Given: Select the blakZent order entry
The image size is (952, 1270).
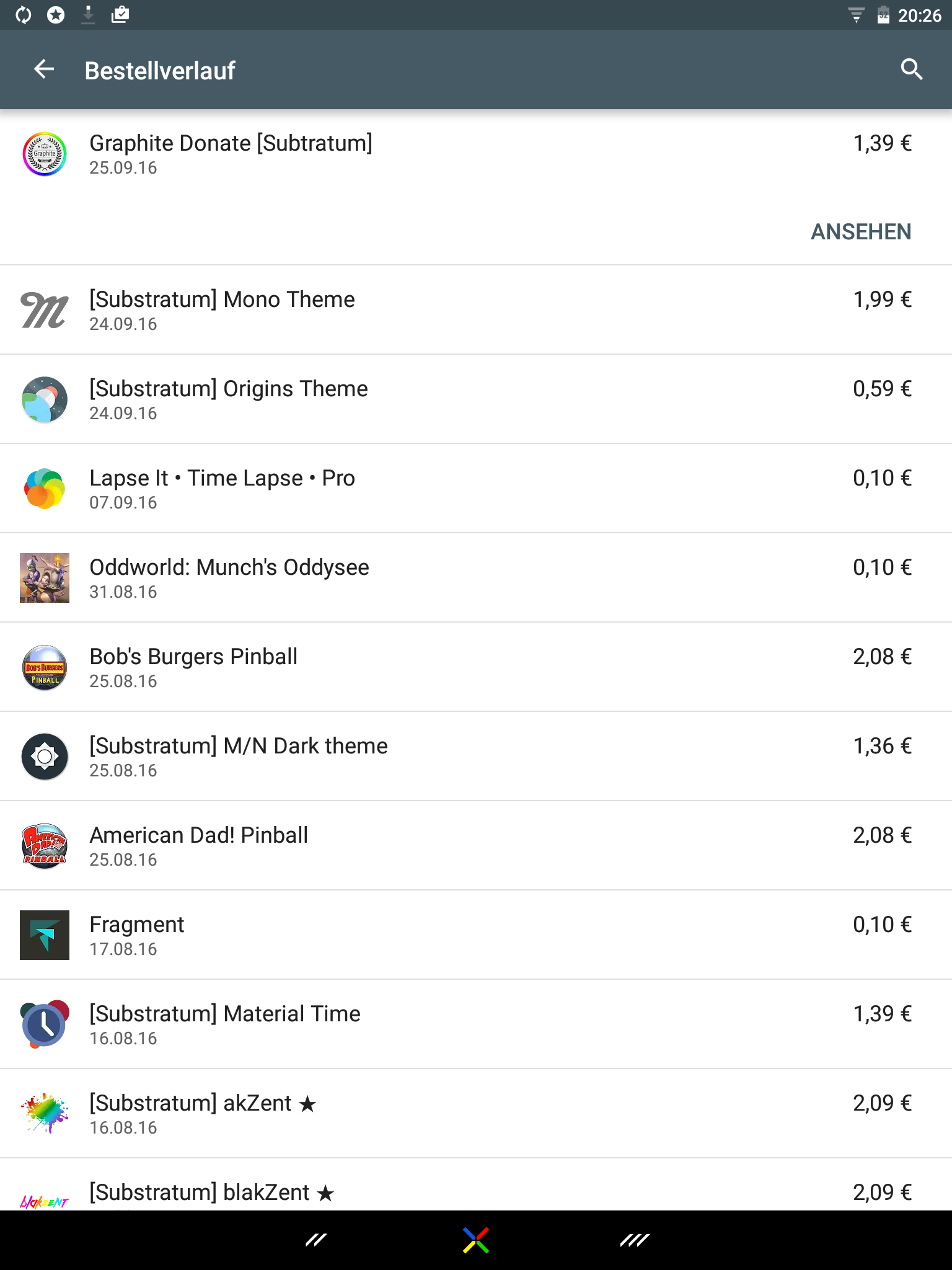Looking at the screenshot, I should 212,1192.
